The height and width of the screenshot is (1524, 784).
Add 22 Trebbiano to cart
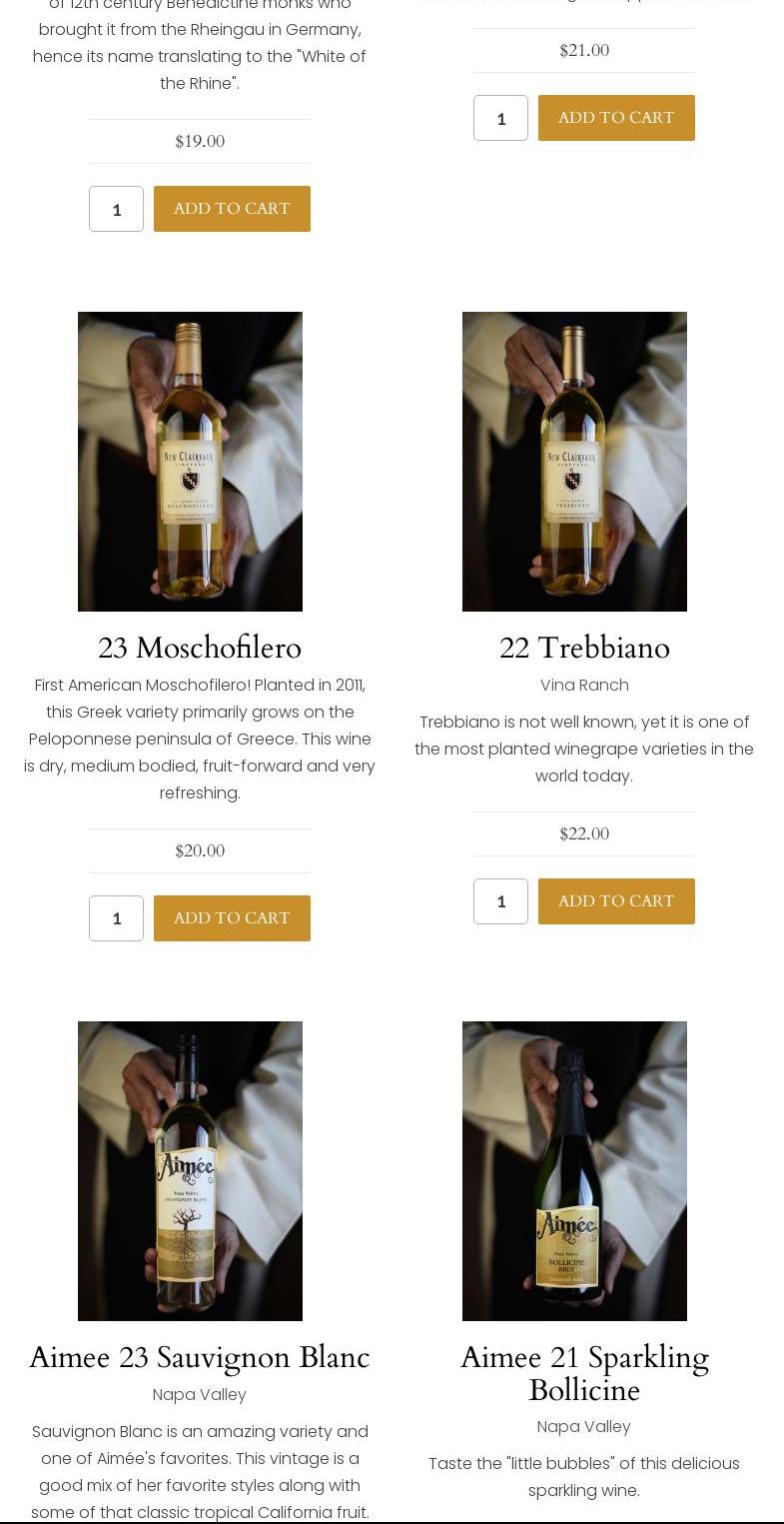click(616, 901)
